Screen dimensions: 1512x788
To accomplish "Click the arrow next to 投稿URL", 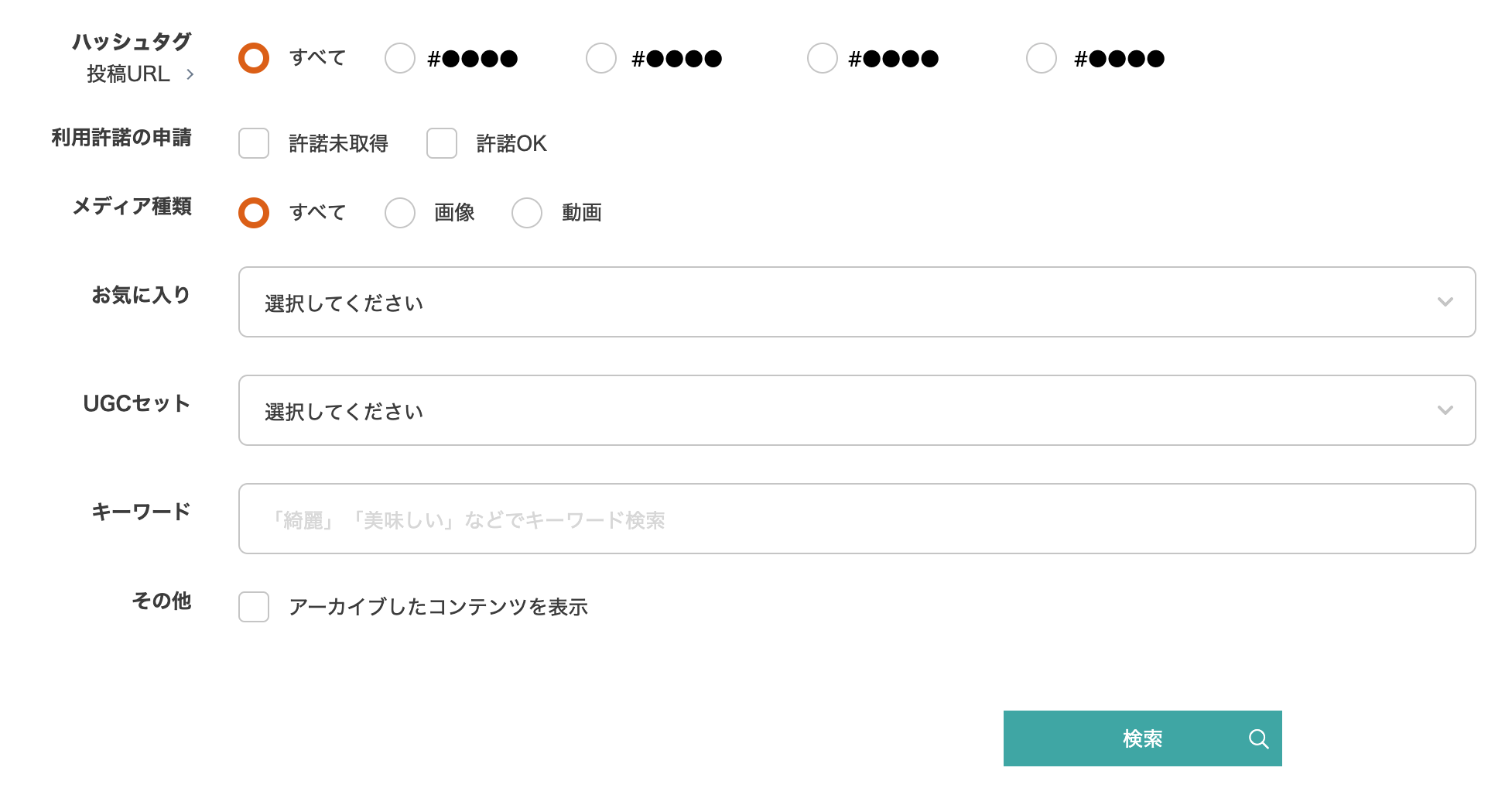I will [x=190, y=74].
